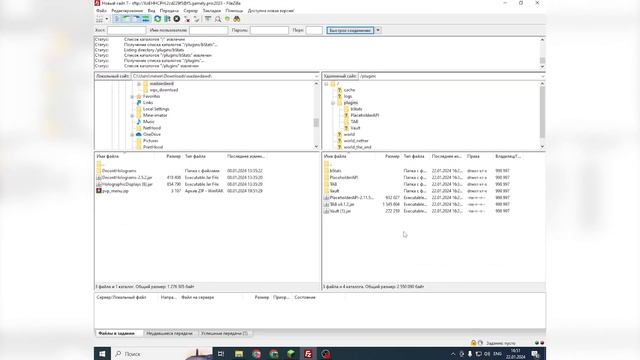
Task: Select HolographicDisplays jar in local file list
Action: click(127, 184)
